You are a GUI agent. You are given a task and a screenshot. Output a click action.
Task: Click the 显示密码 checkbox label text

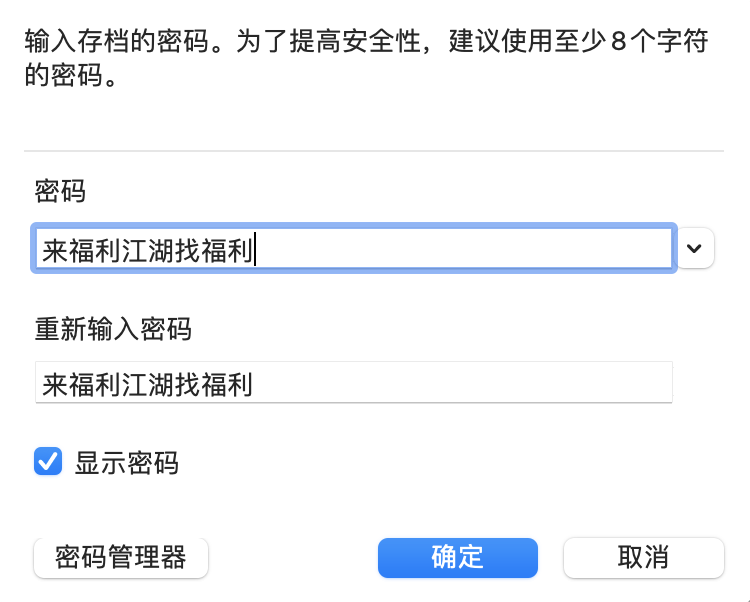click(x=126, y=463)
